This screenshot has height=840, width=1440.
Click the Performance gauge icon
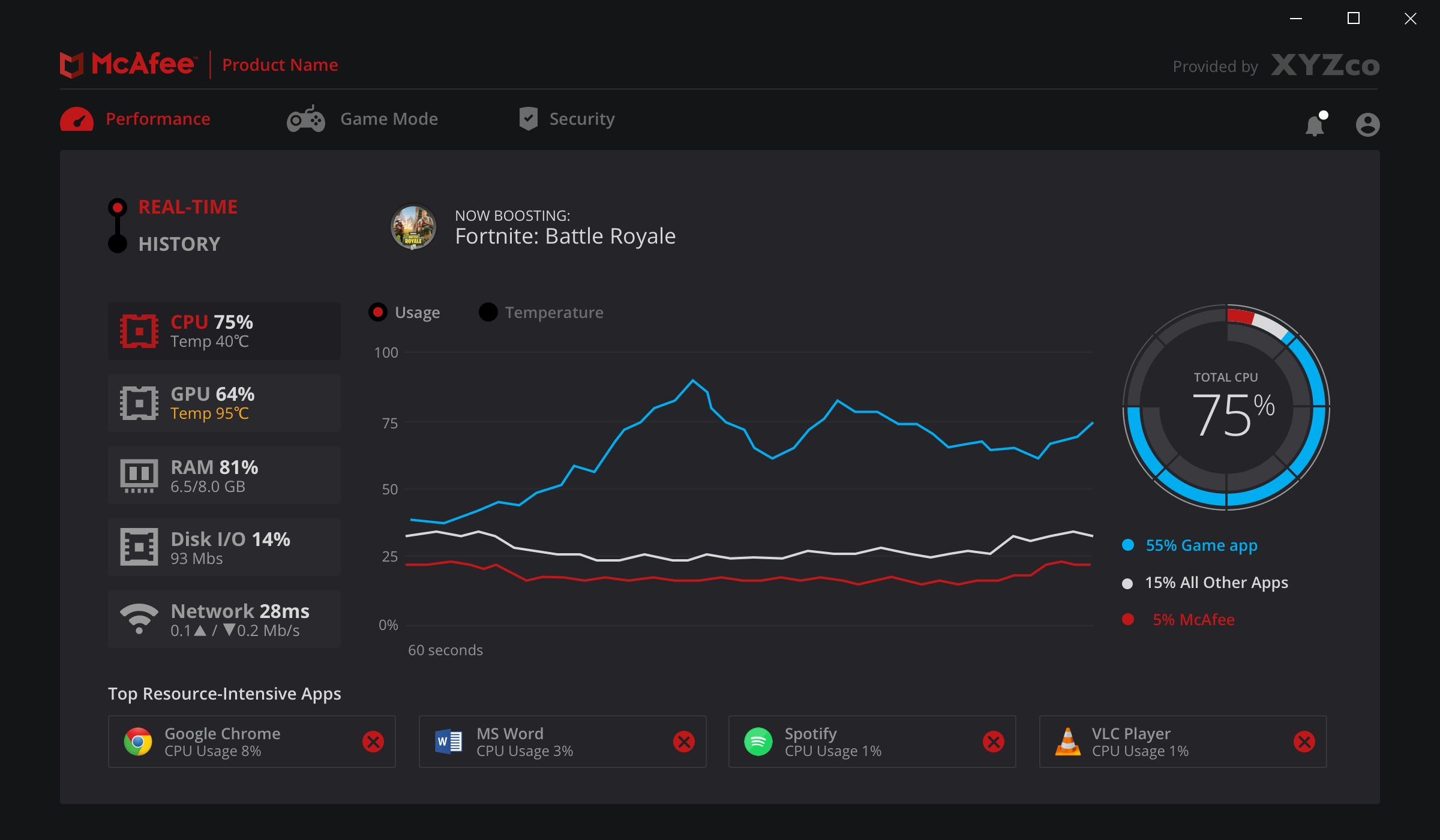click(x=77, y=119)
